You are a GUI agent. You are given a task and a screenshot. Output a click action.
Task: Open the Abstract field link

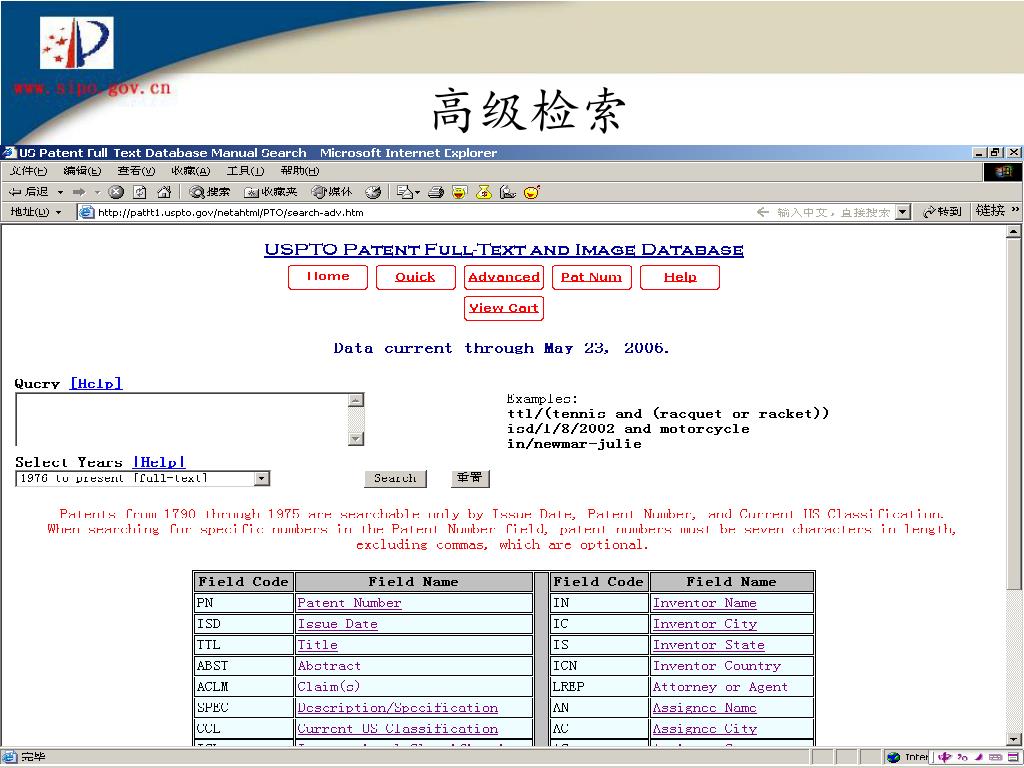pos(329,665)
